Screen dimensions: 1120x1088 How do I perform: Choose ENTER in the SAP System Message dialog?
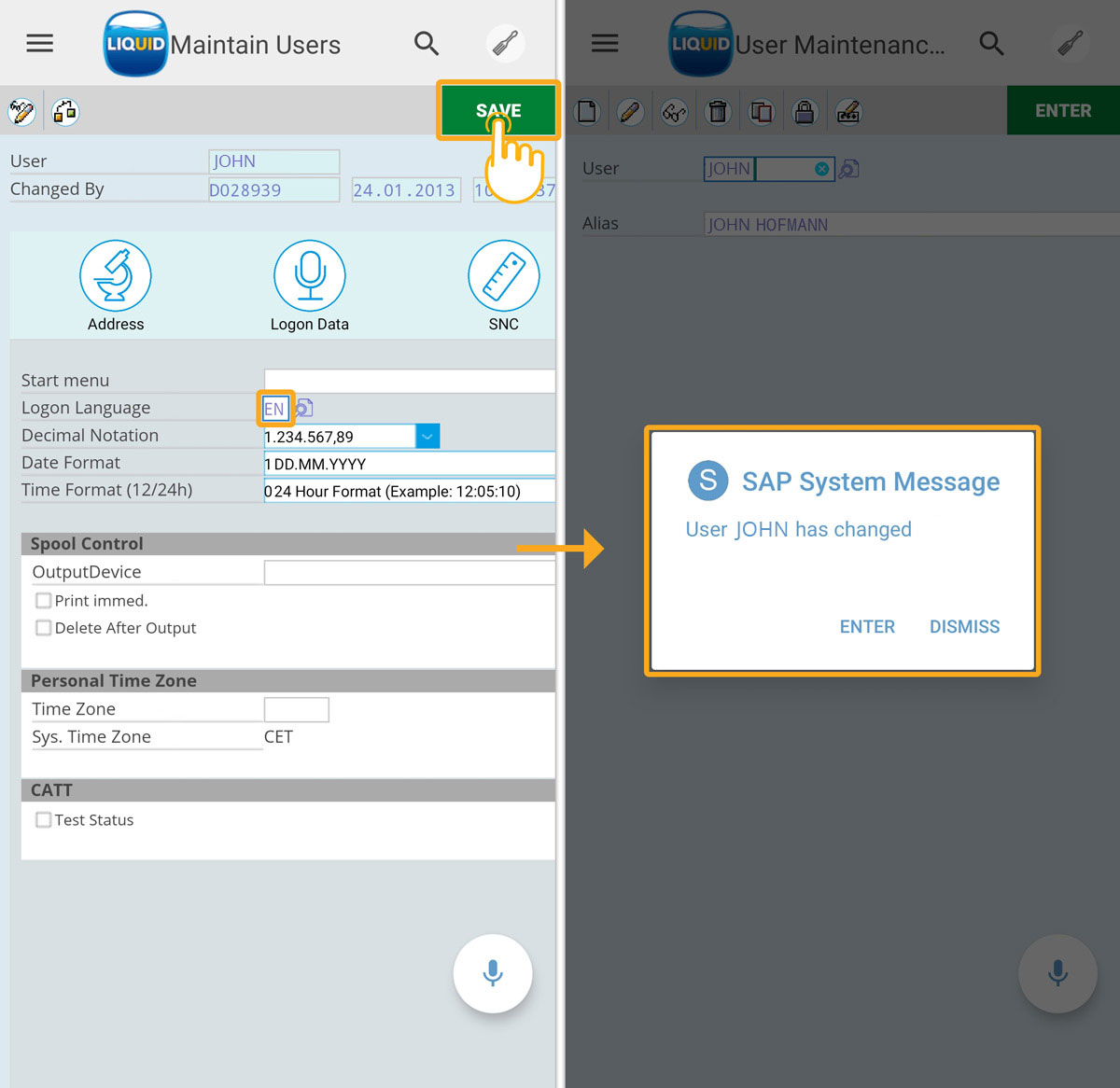[x=867, y=627]
